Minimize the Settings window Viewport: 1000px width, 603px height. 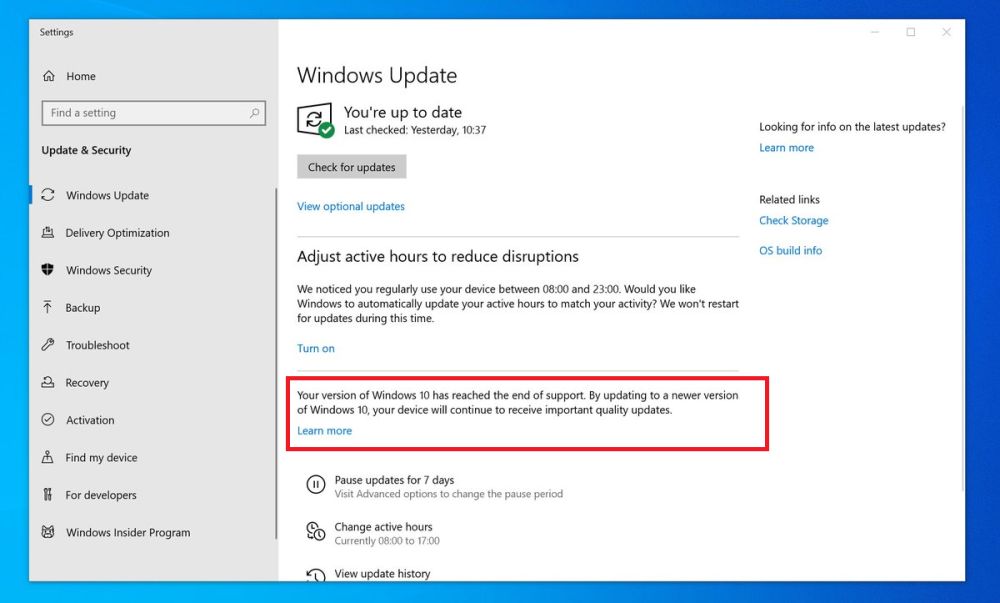pos(875,32)
